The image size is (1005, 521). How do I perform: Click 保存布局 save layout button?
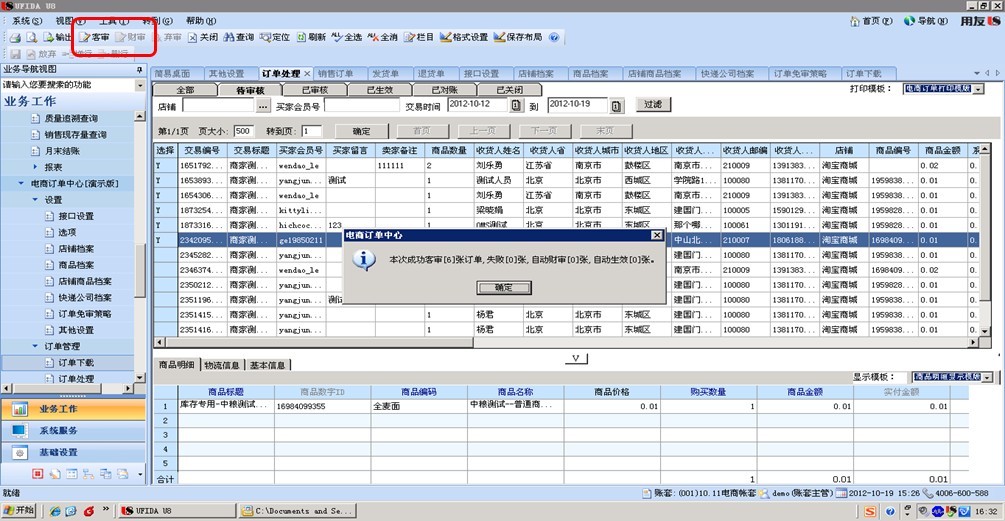(518, 38)
